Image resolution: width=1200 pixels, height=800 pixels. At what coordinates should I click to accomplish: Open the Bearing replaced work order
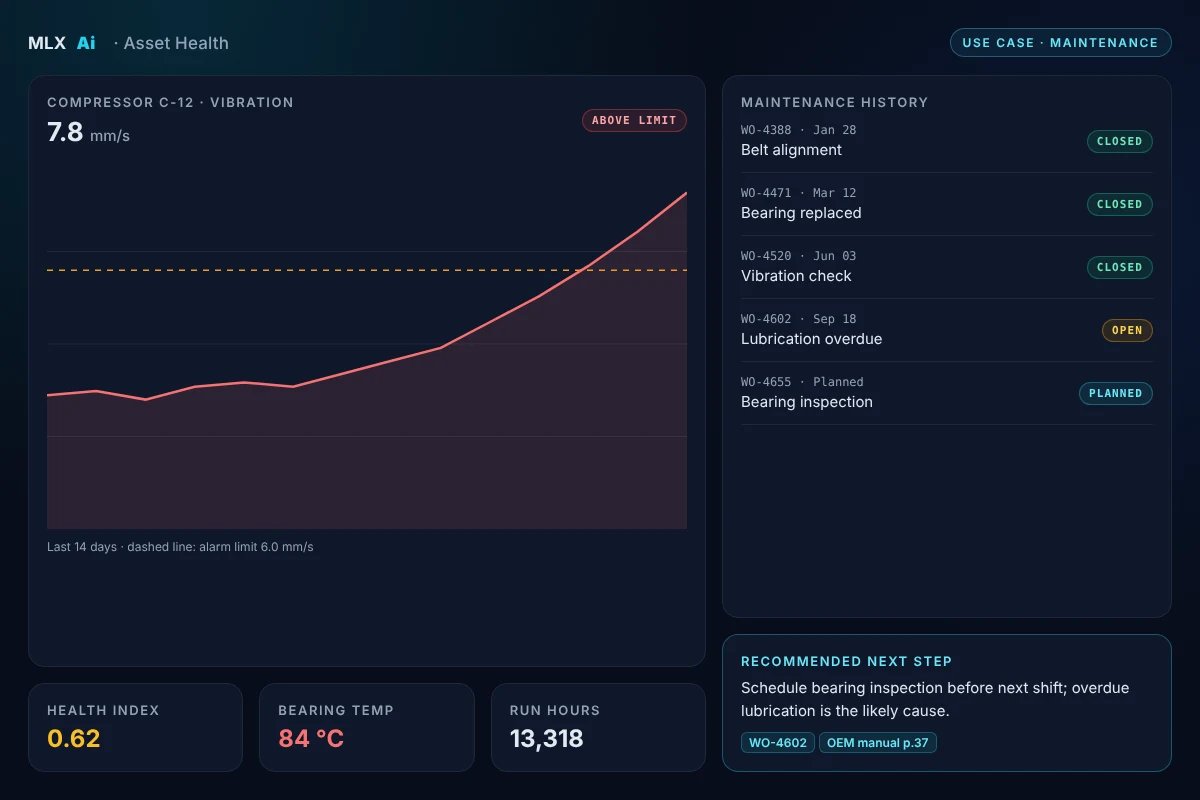tap(946, 204)
